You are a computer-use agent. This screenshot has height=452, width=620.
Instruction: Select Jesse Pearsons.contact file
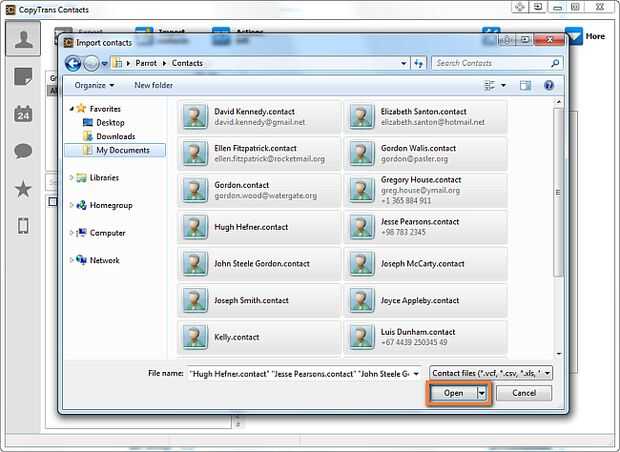(x=425, y=227)
